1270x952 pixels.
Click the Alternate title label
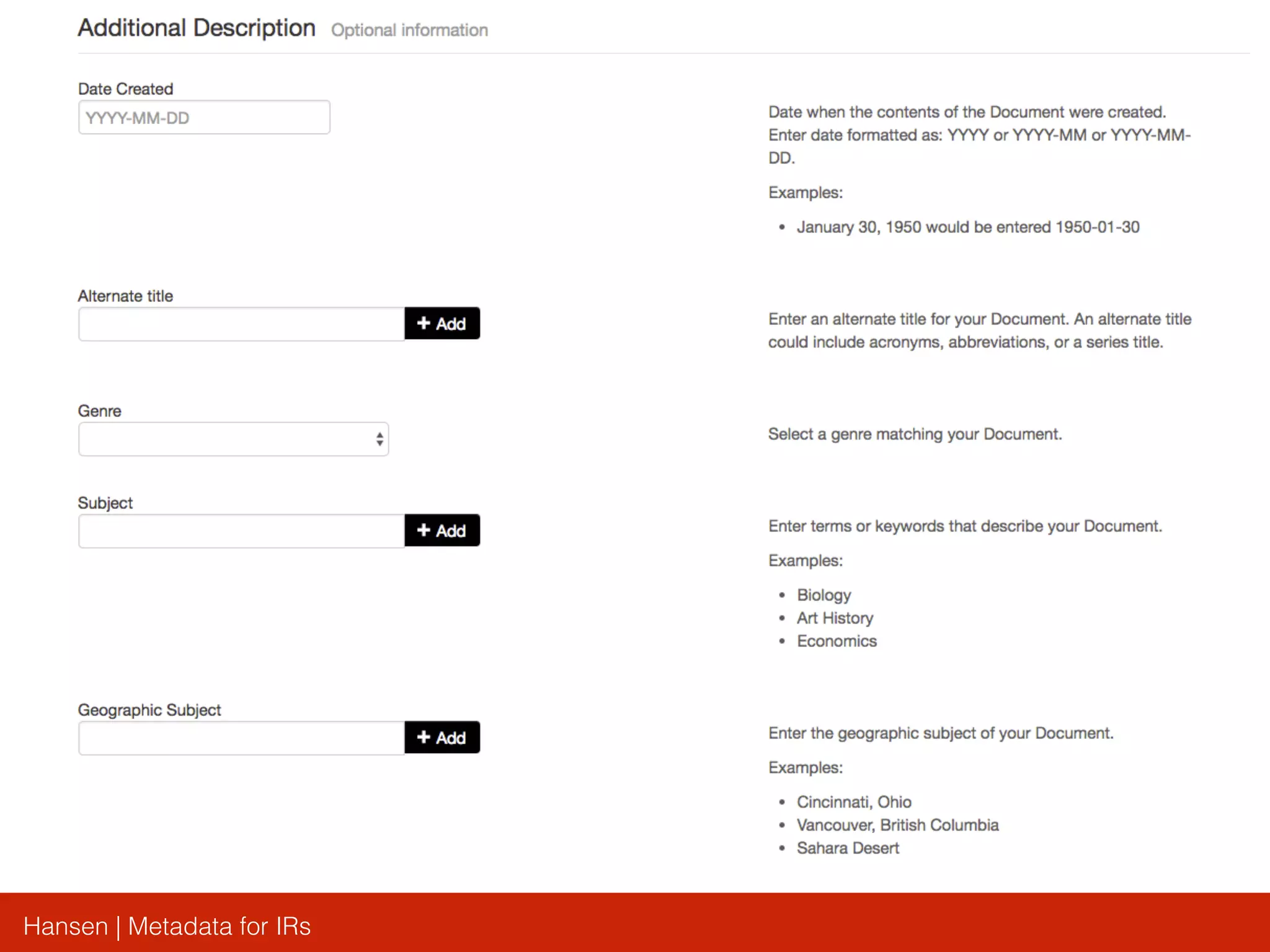click(x=125, y=296)
